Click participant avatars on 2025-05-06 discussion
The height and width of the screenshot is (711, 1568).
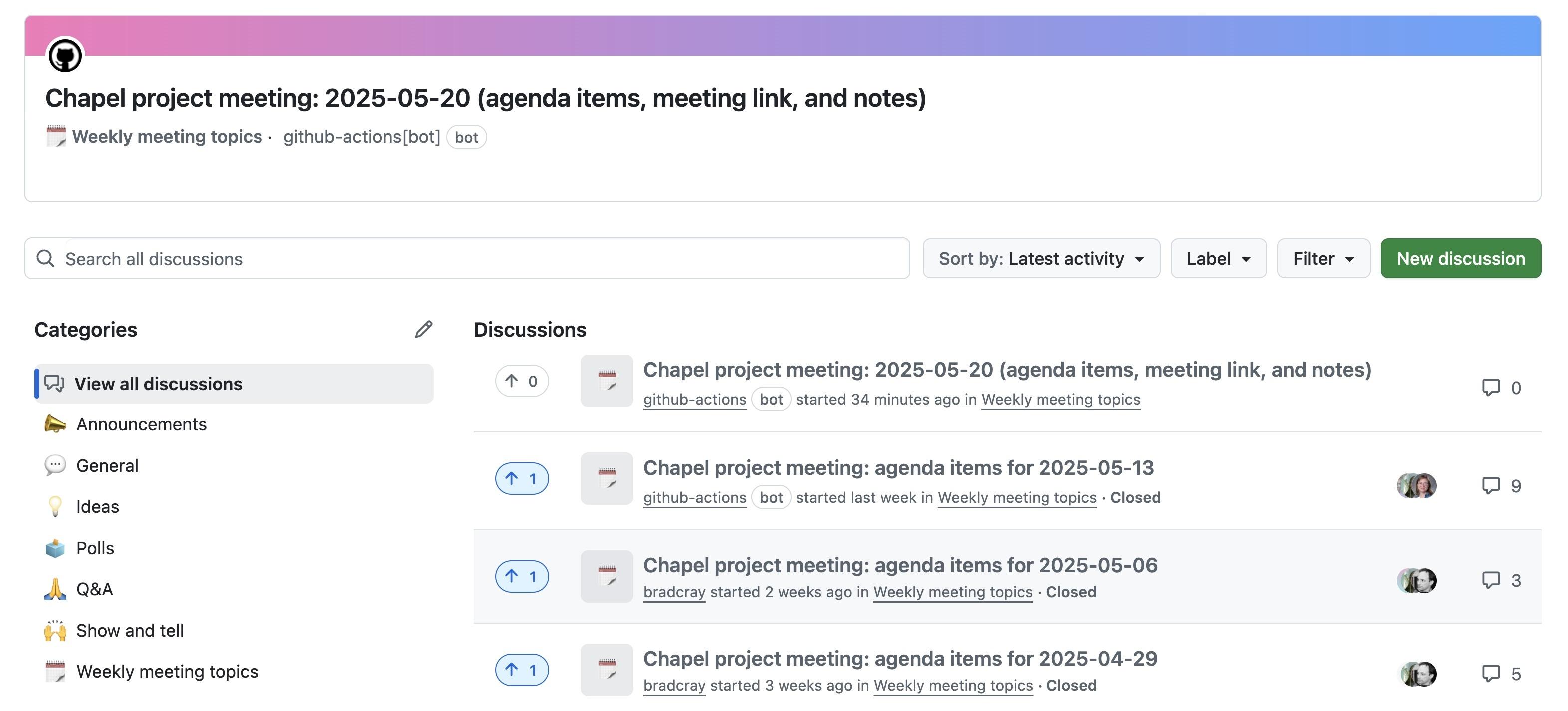1416,580
